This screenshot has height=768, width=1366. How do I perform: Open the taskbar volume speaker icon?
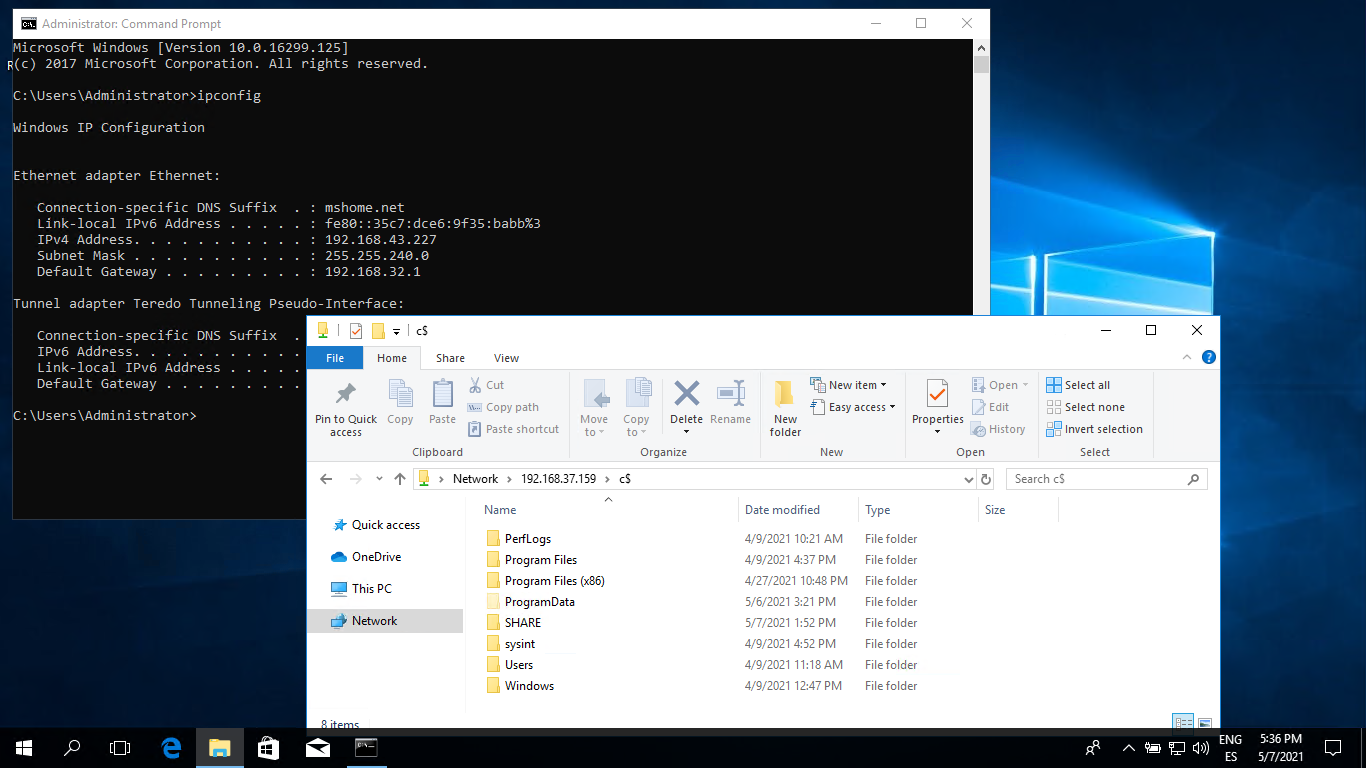click(x=1200, y=747)
